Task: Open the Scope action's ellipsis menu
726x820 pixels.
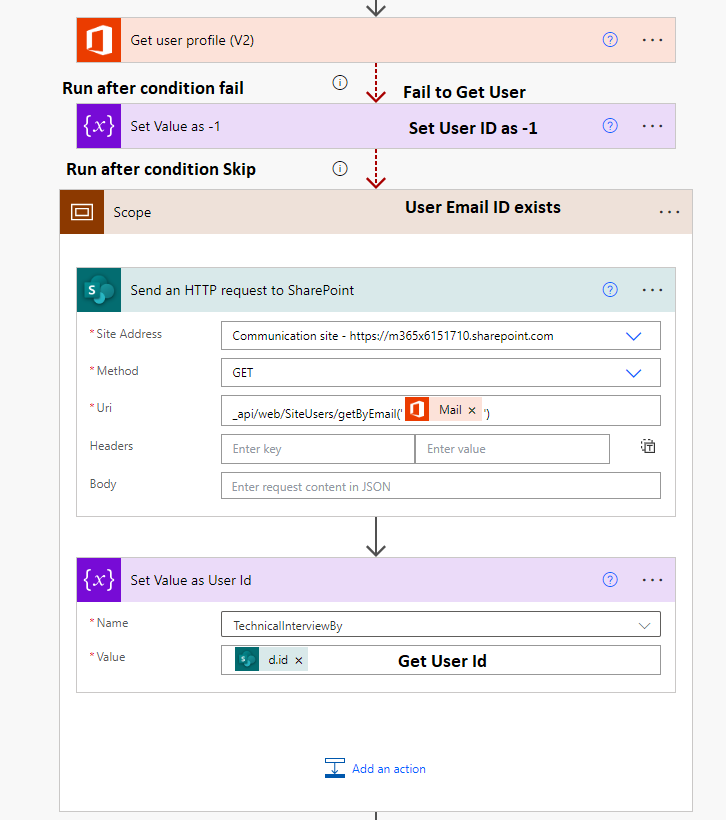Action: click(x=669, y=212)
